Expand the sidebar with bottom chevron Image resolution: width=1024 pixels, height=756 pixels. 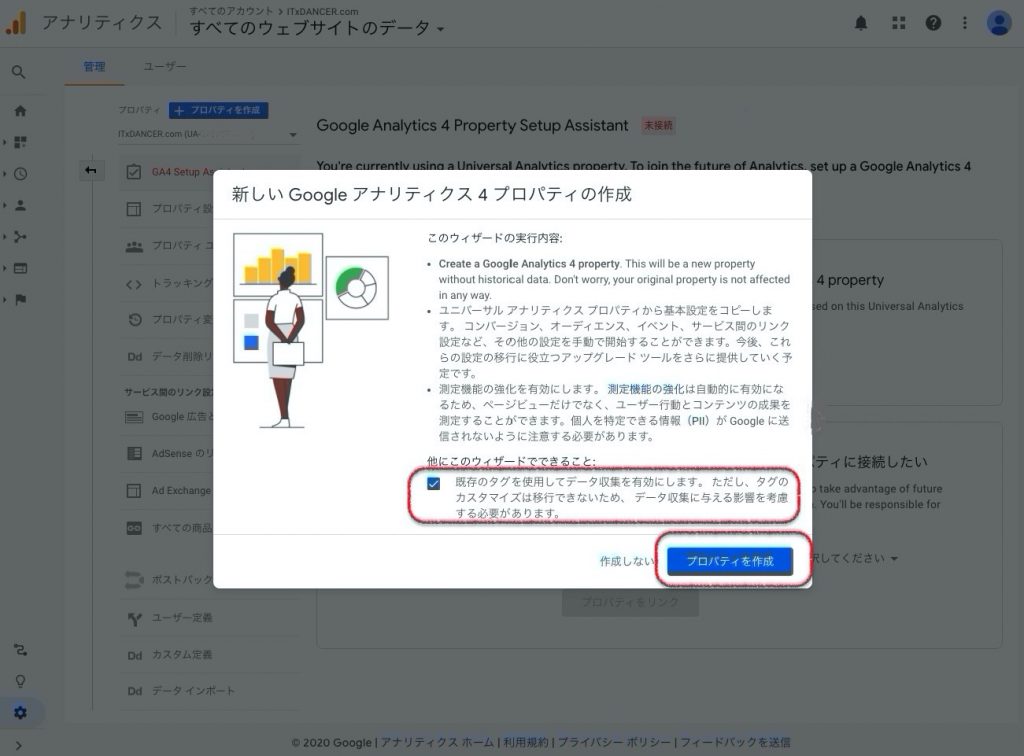pyautogui.click(x=19, y=745)
